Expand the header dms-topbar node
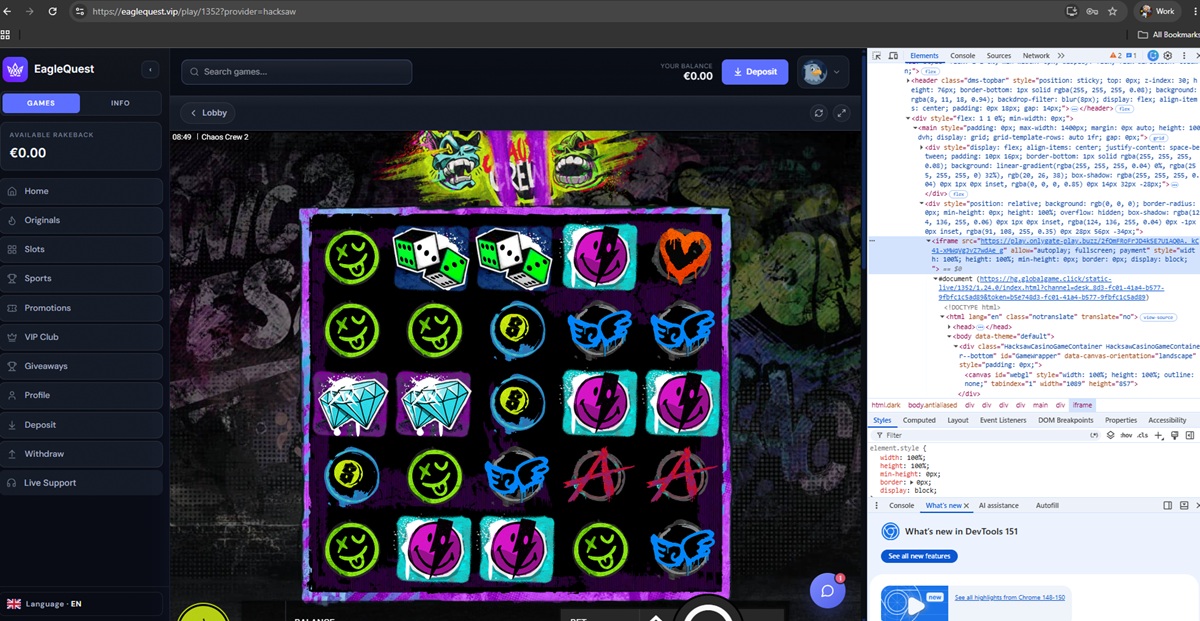This screenshot has height=621, width=1200. [x=907, y=81]
